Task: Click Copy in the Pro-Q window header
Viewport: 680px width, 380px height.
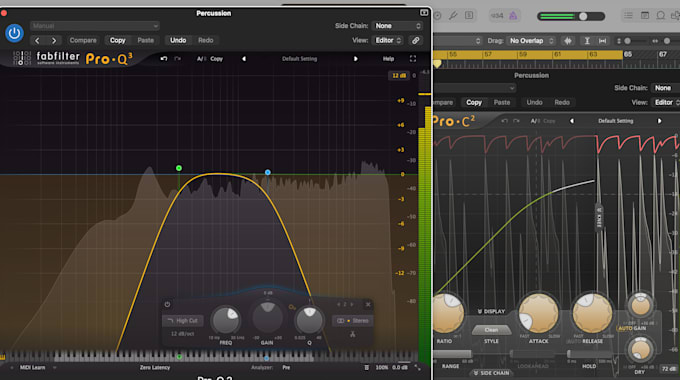Action: (x=118, y=40)
